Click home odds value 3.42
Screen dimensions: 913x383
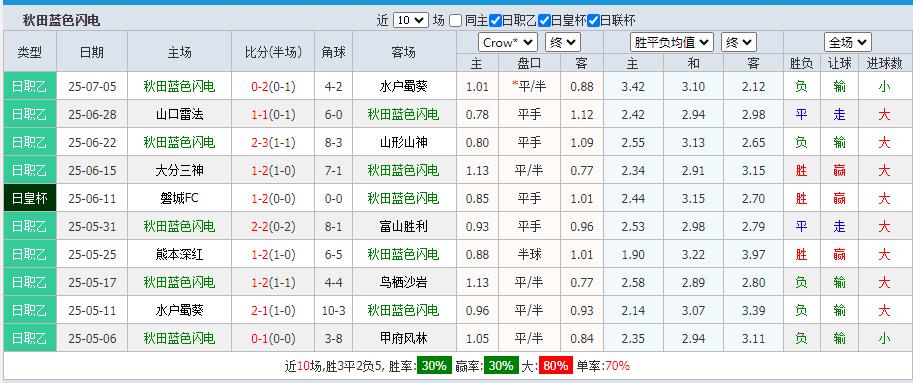[633, 87]
